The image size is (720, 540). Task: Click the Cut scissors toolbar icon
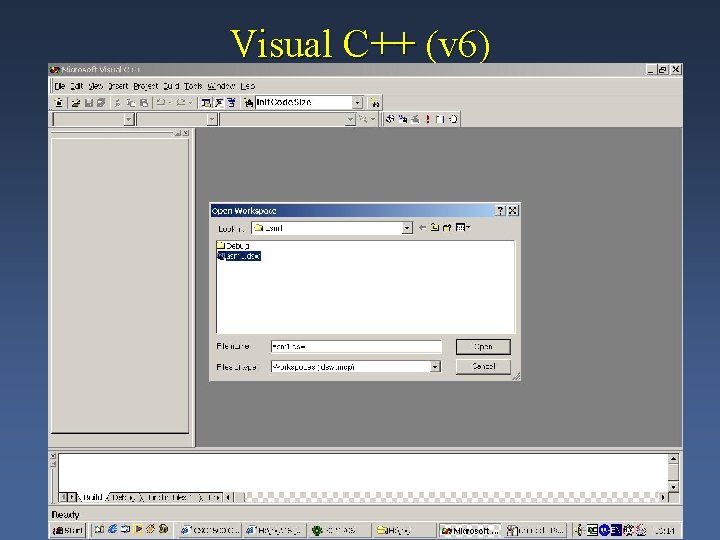pos(118,103)
